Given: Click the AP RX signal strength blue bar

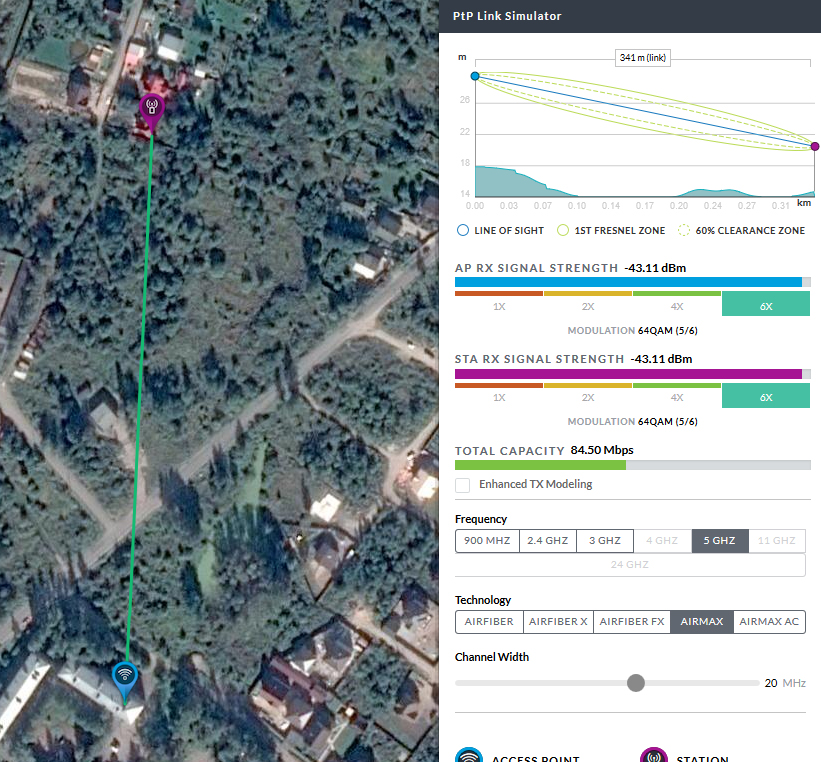Looking at the screenshot, I should (628, 282).
